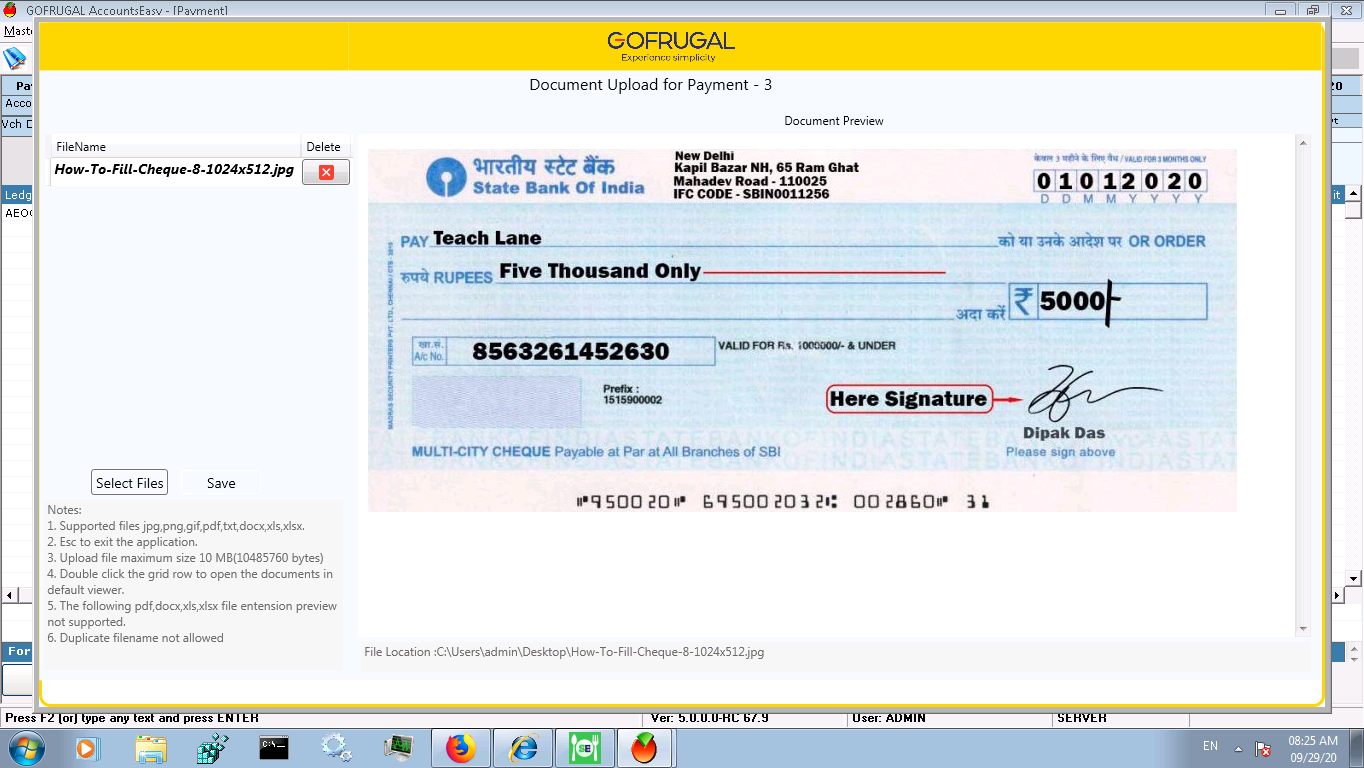Viewport: 1364px width, 768px height.
Task: Click the Esc to exit the application note
Action: coord(122,542)
